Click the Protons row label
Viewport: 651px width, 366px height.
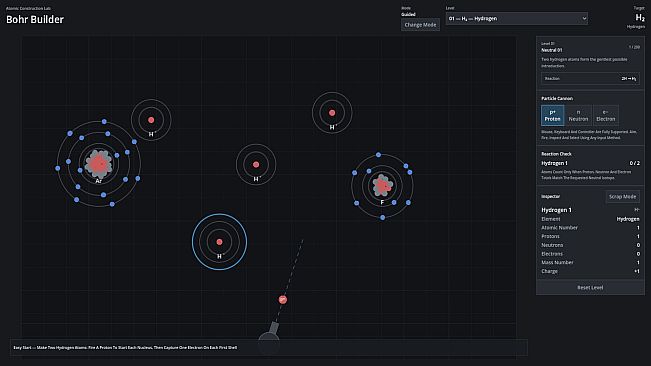(550, 237)
